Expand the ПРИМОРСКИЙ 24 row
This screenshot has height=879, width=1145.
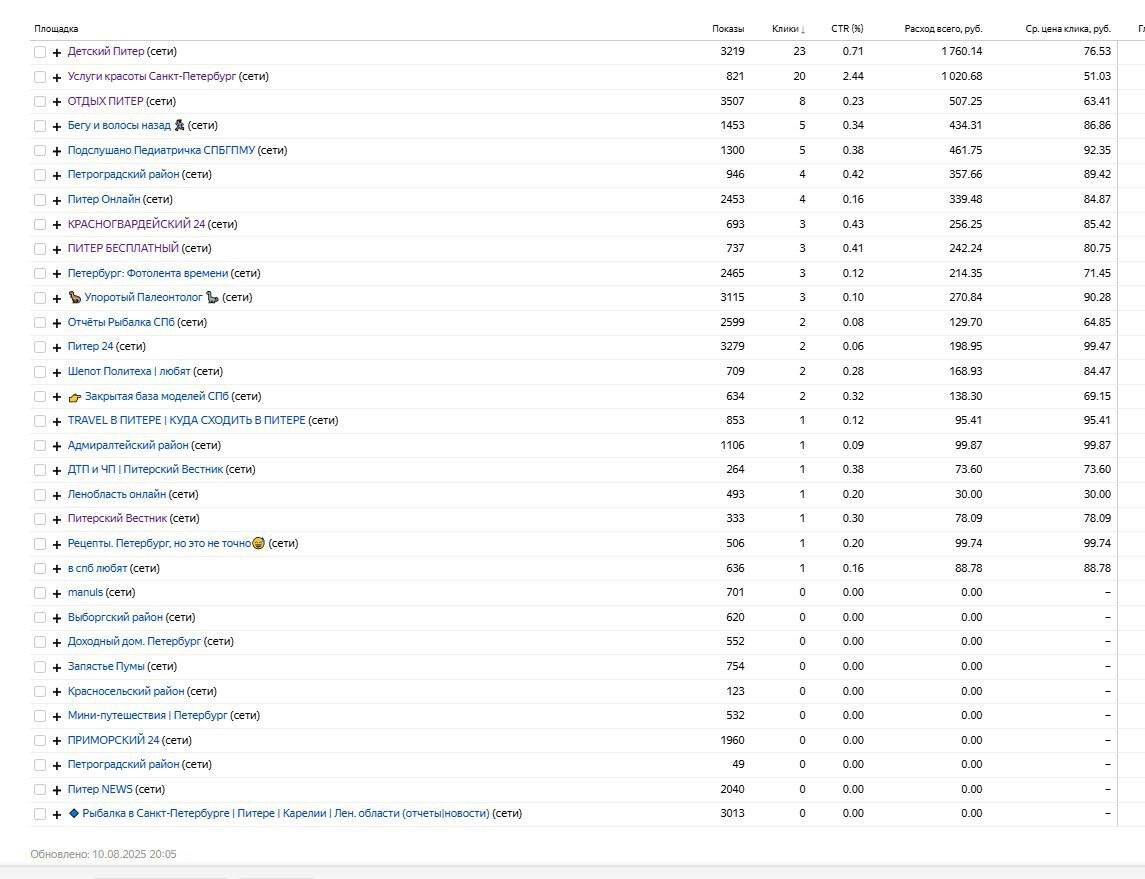point(57,741)
